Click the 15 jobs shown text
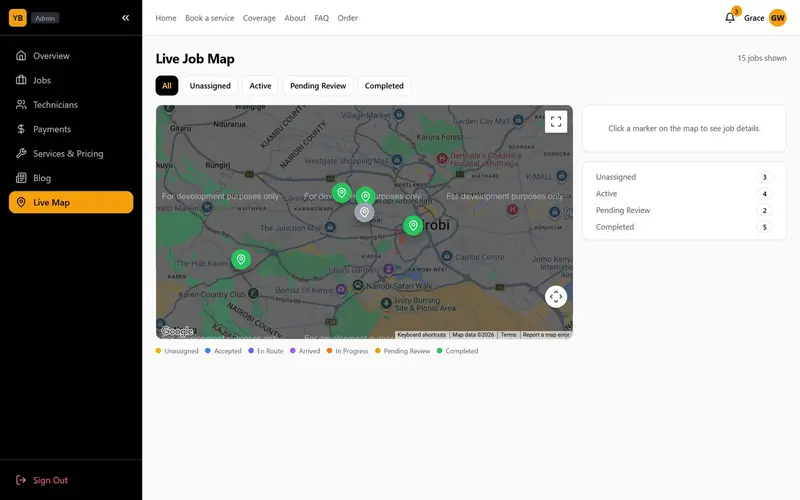The width and height of the screenshot is (800, 500). (762, 58)
